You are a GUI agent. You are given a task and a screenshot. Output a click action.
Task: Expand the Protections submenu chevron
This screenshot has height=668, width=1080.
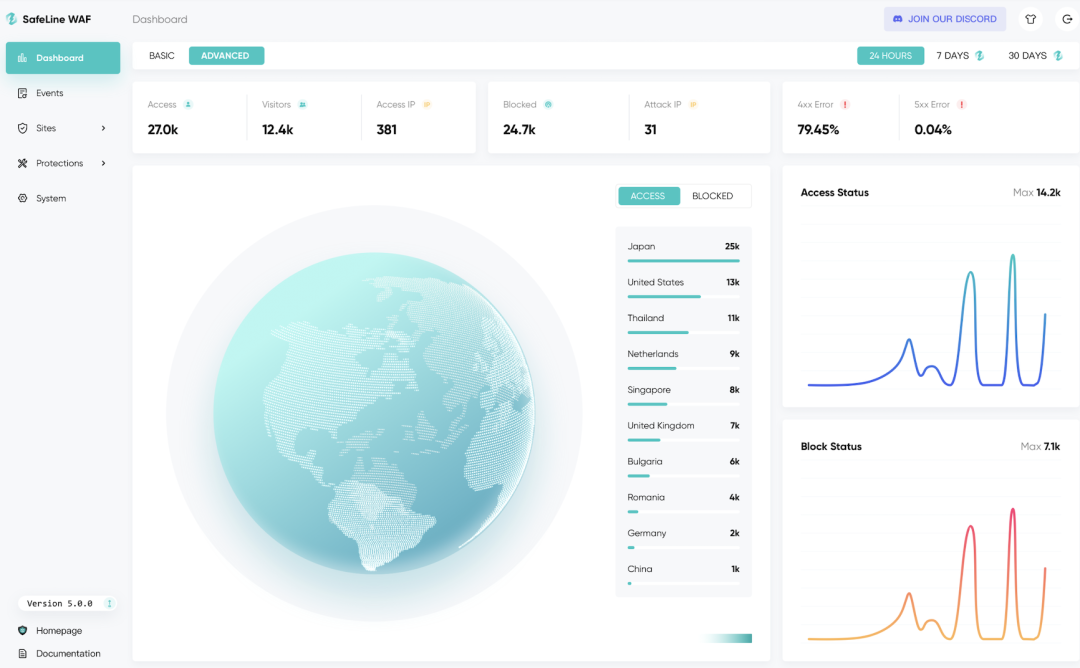(x=103, y=163)
